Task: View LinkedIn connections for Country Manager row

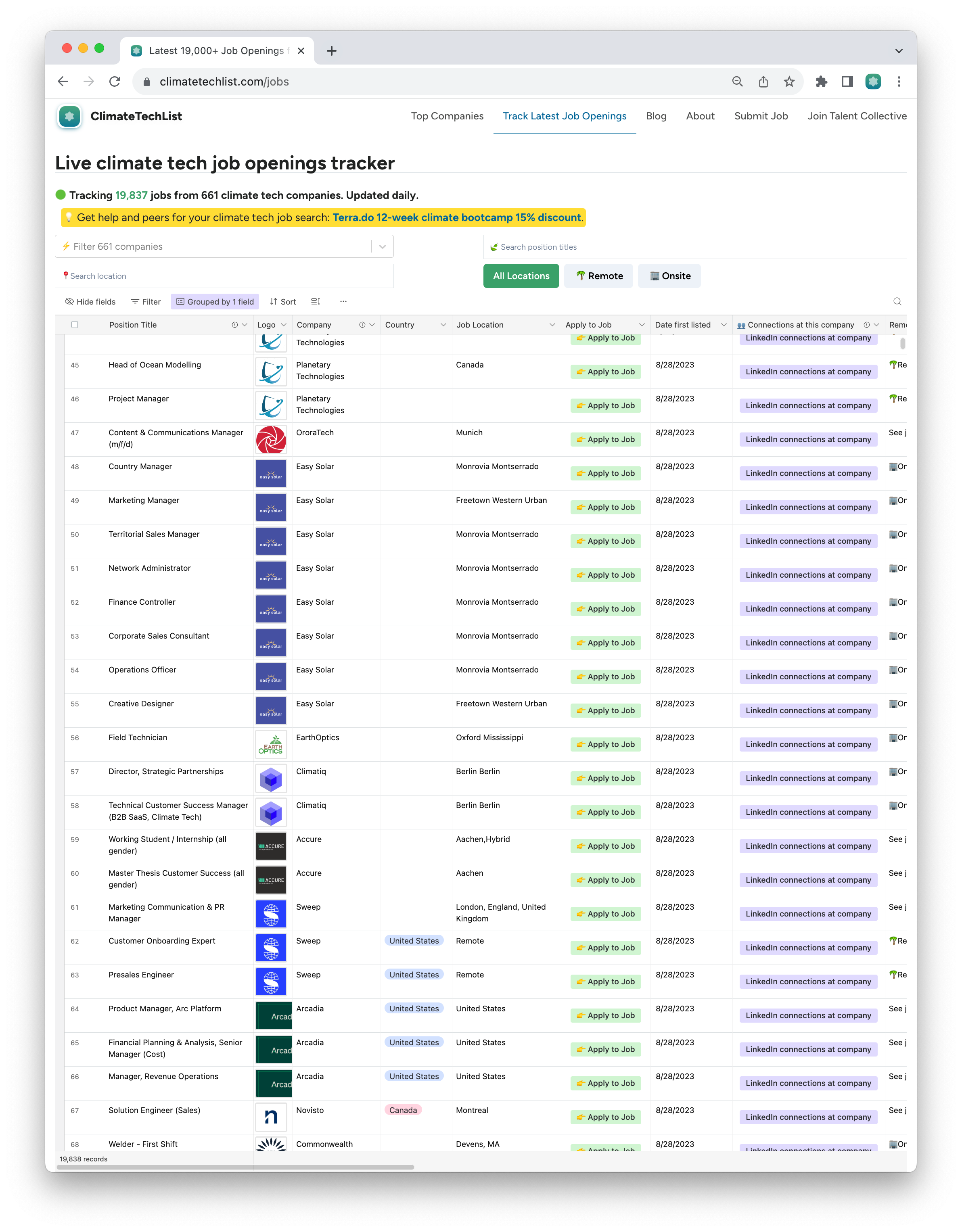Action: click(808, 473)
